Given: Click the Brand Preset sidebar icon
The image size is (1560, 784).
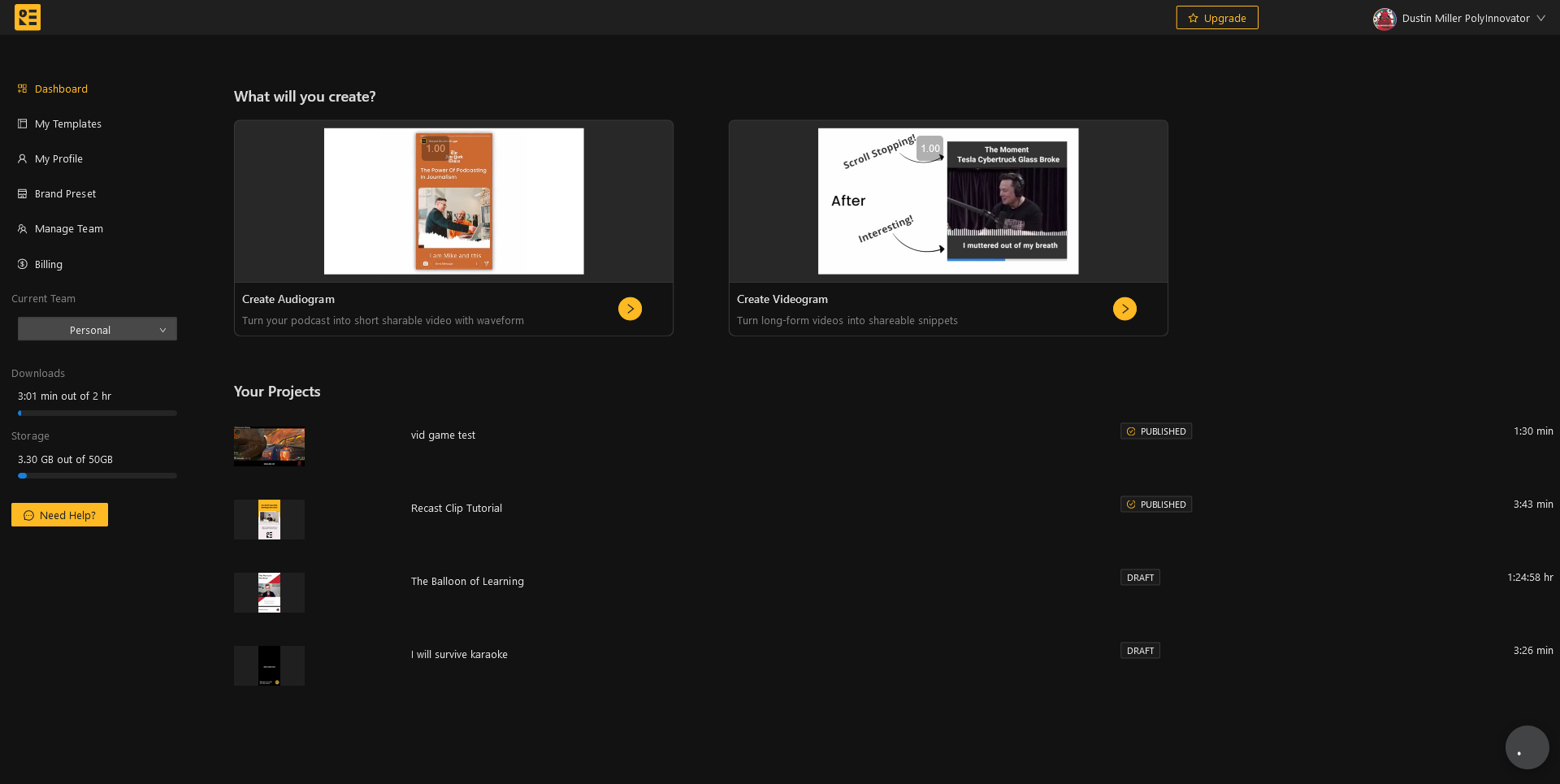Looking at the screenshot, I should click(23, 193).
